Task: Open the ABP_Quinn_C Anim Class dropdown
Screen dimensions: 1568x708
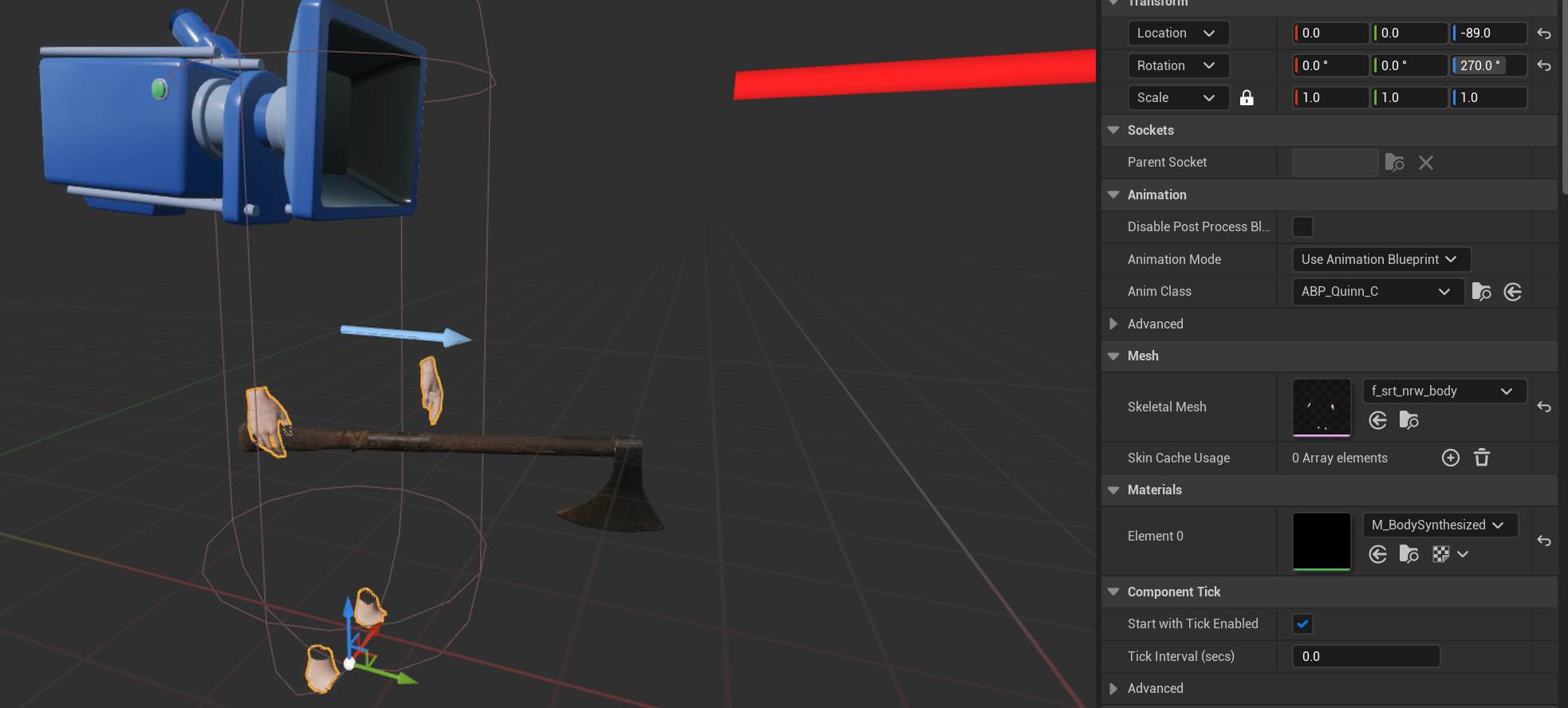Action: click(x=1377, y=292)
